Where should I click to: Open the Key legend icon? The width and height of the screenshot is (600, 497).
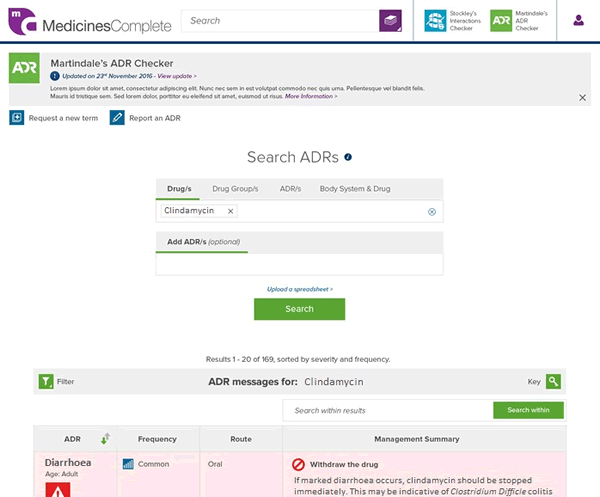tap(553, 381)
